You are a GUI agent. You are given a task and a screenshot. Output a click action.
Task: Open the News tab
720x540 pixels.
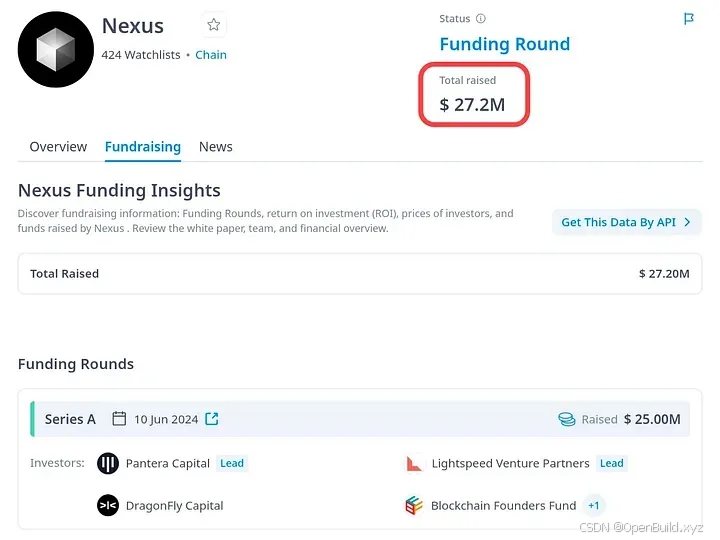point(216,147)
